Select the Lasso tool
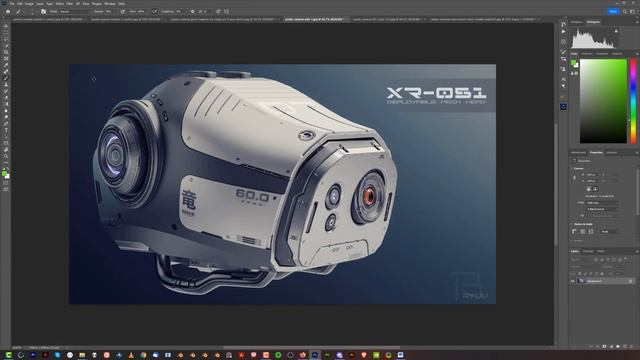640x360 pixels. click(x=6, y=39)
